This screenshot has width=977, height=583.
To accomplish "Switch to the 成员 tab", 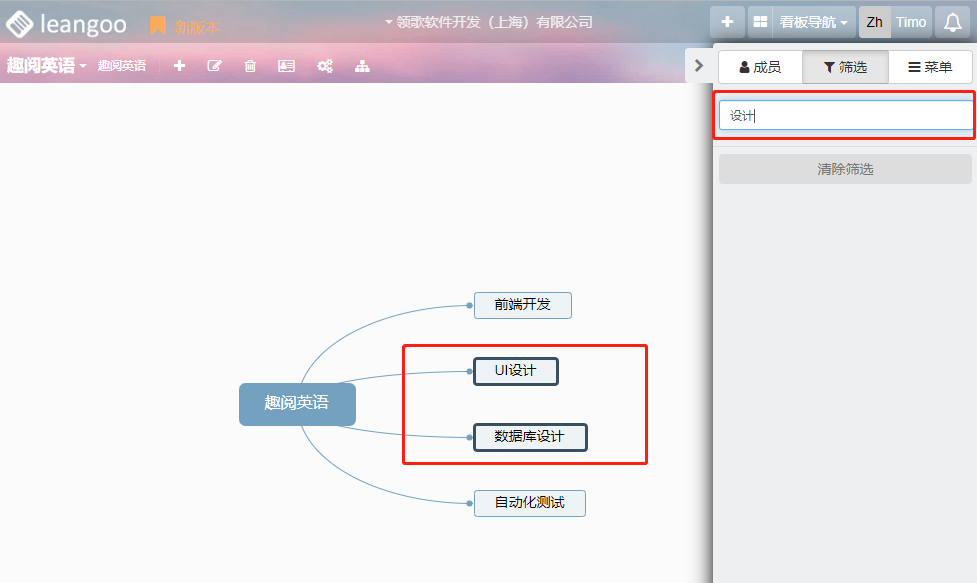I will 760,67.
